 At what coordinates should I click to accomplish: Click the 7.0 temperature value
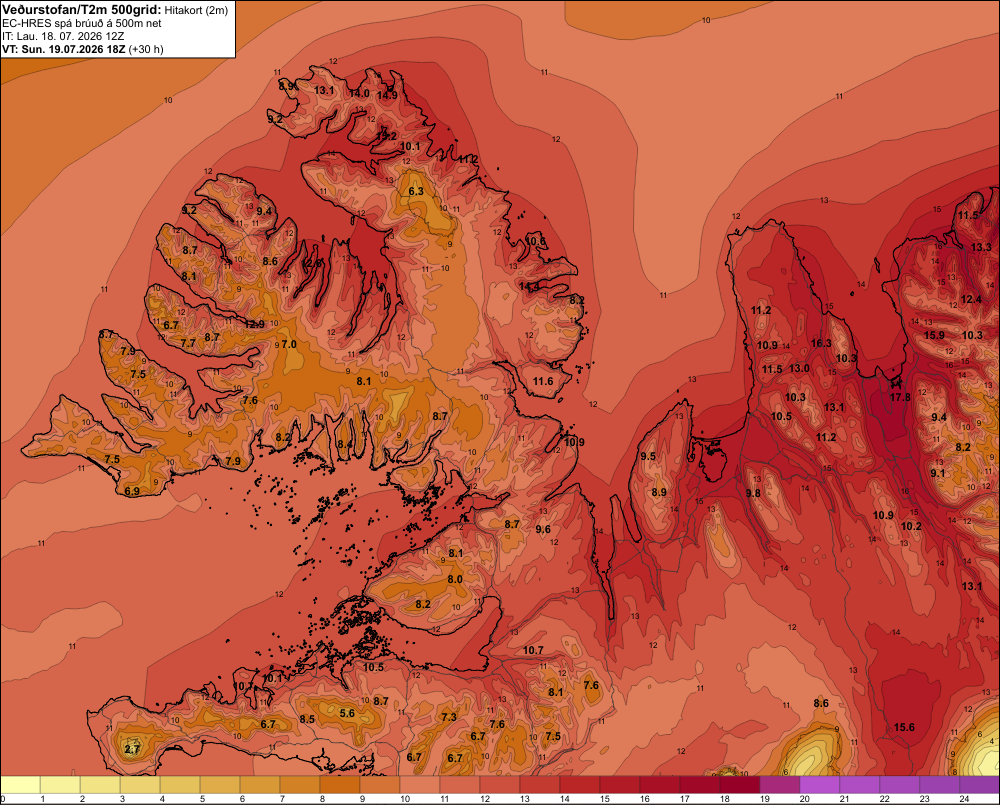click(289, 344)
